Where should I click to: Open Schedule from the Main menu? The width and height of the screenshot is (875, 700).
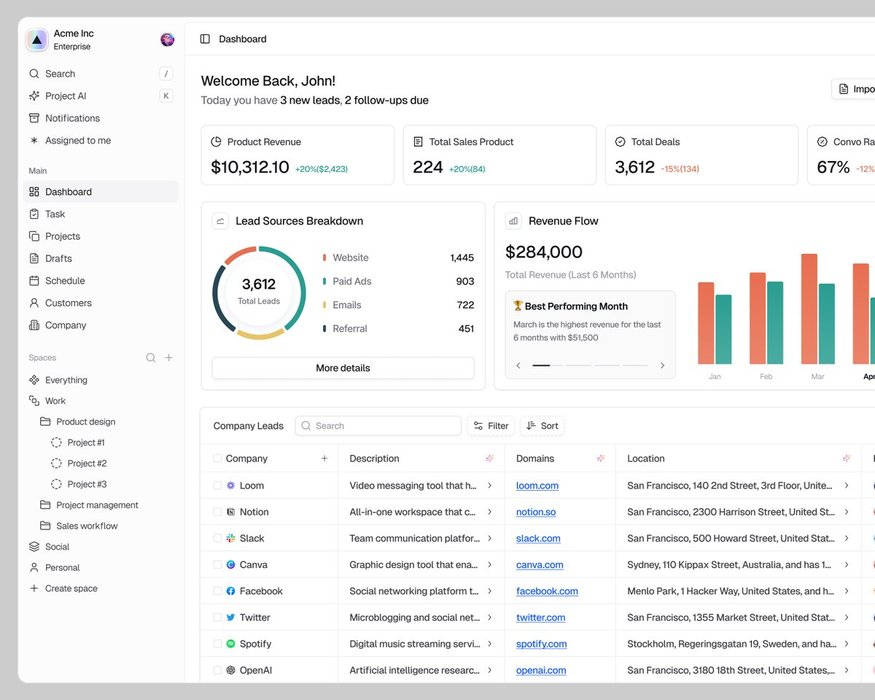pyautogui.click(x=65, y=281)
